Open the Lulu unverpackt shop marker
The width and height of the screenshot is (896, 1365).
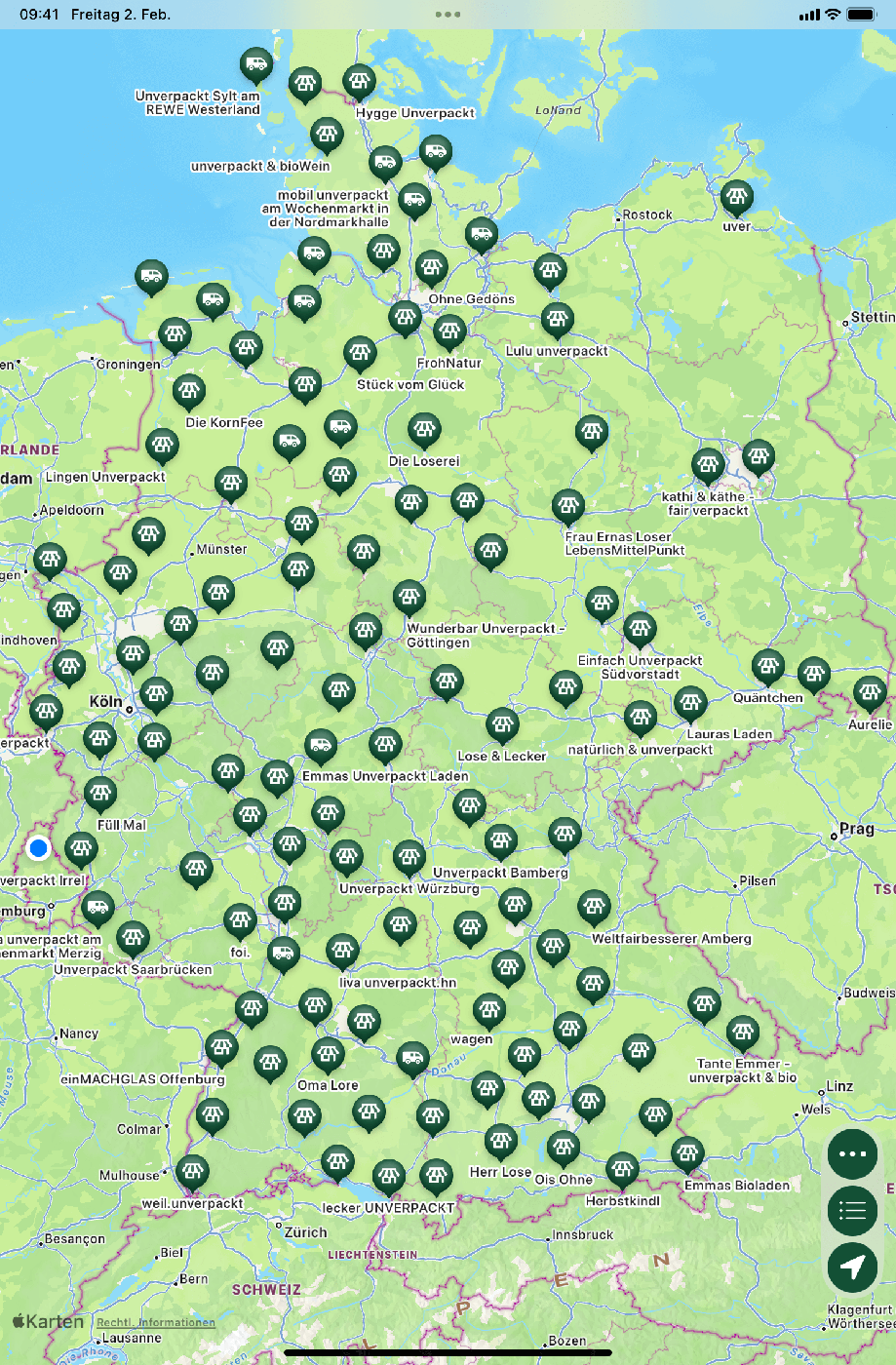(557, 319)
